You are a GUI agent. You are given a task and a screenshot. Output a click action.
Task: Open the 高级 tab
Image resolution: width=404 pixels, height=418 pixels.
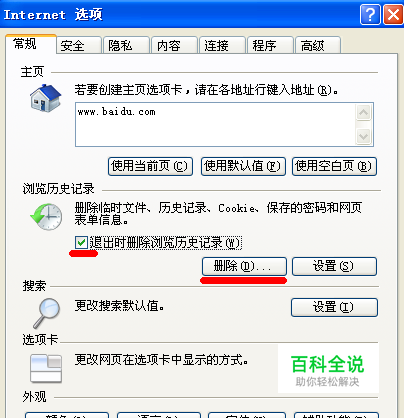pos(318,45)
